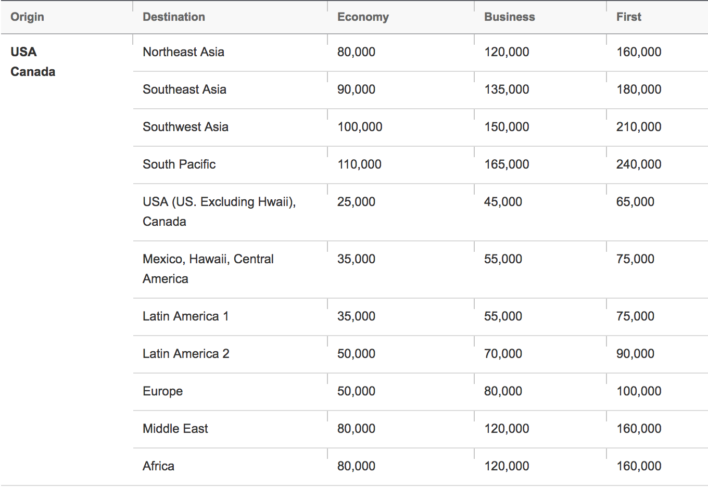Click Africa Economy value 80,000

pyautogui.click(x=356, y=466)
